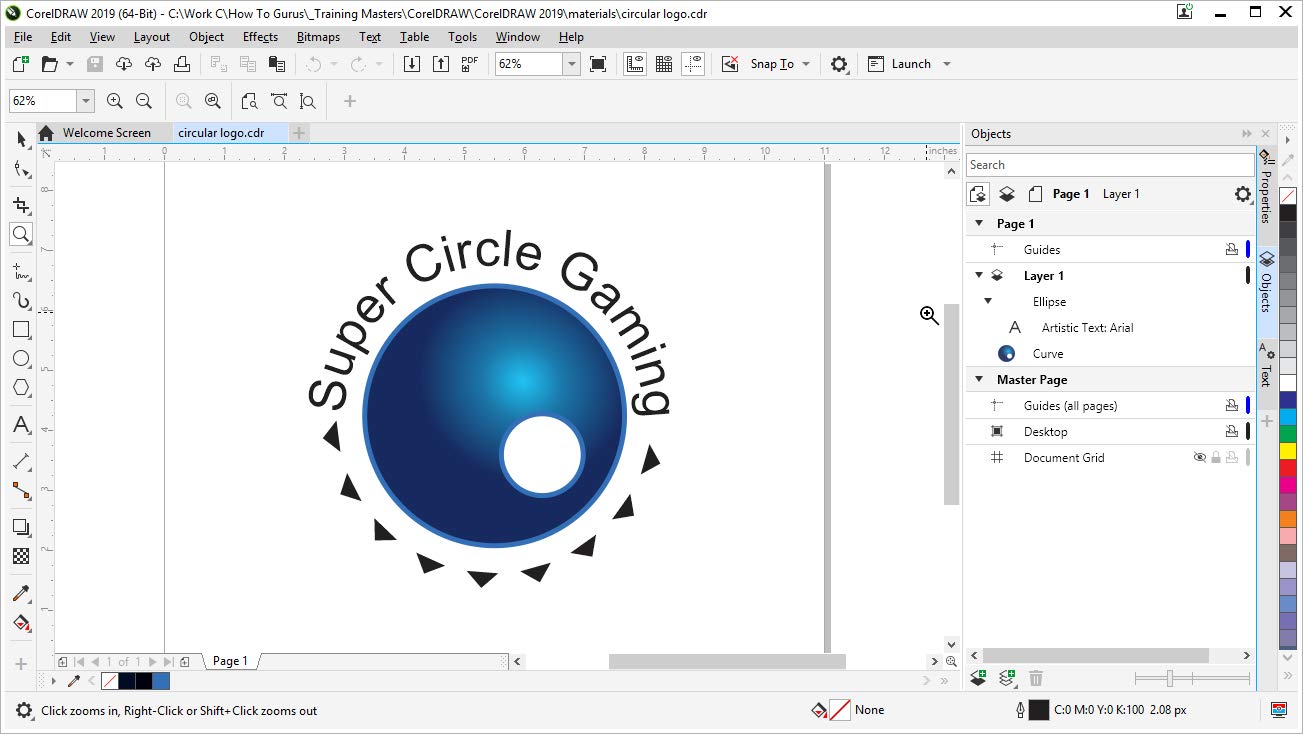1303x734 pixels.
Task: Activate the Text tool
Action: (21, 426)
